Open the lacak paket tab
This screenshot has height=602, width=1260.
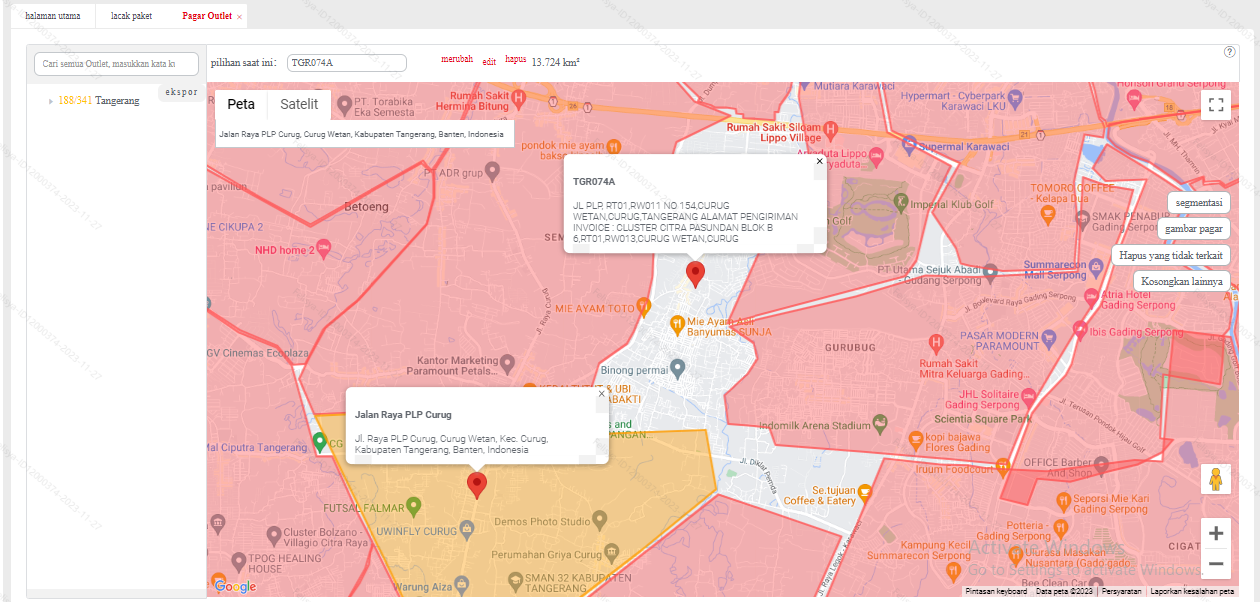click(x=132, y=16)
